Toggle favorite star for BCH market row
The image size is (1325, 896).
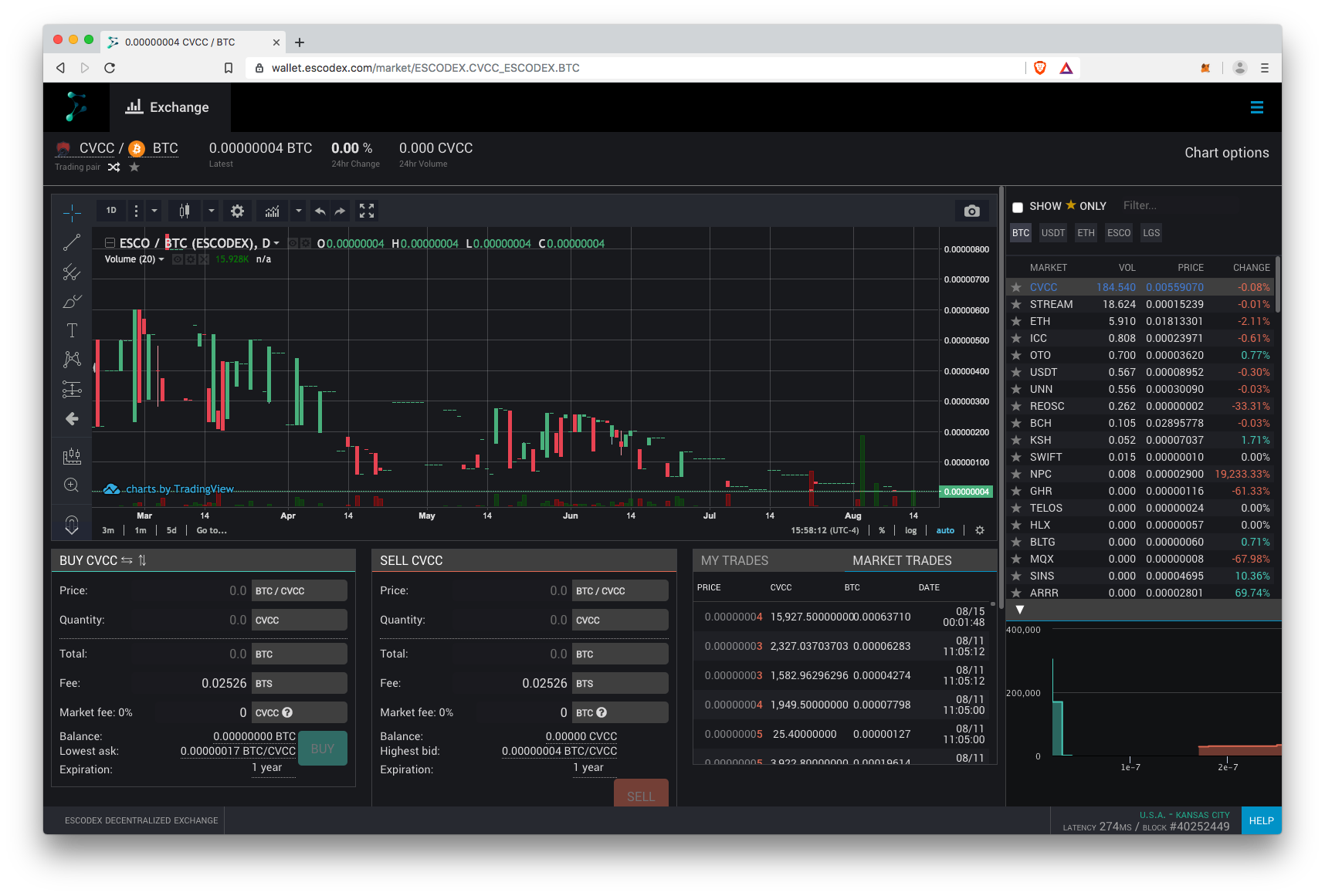[x=1016, y=423]
